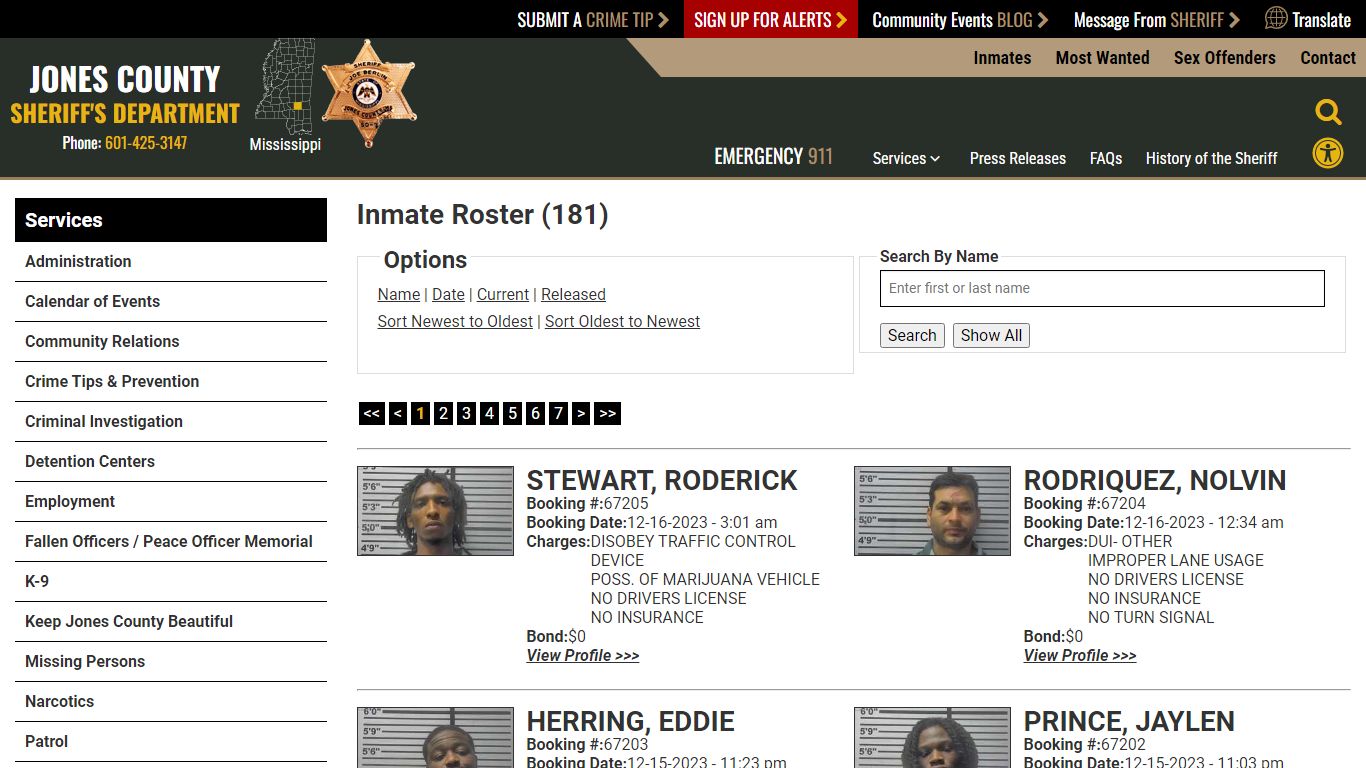Open Submit a Crime Tip link
Screen dimensions: 1366x768
(x=592, y=19)
